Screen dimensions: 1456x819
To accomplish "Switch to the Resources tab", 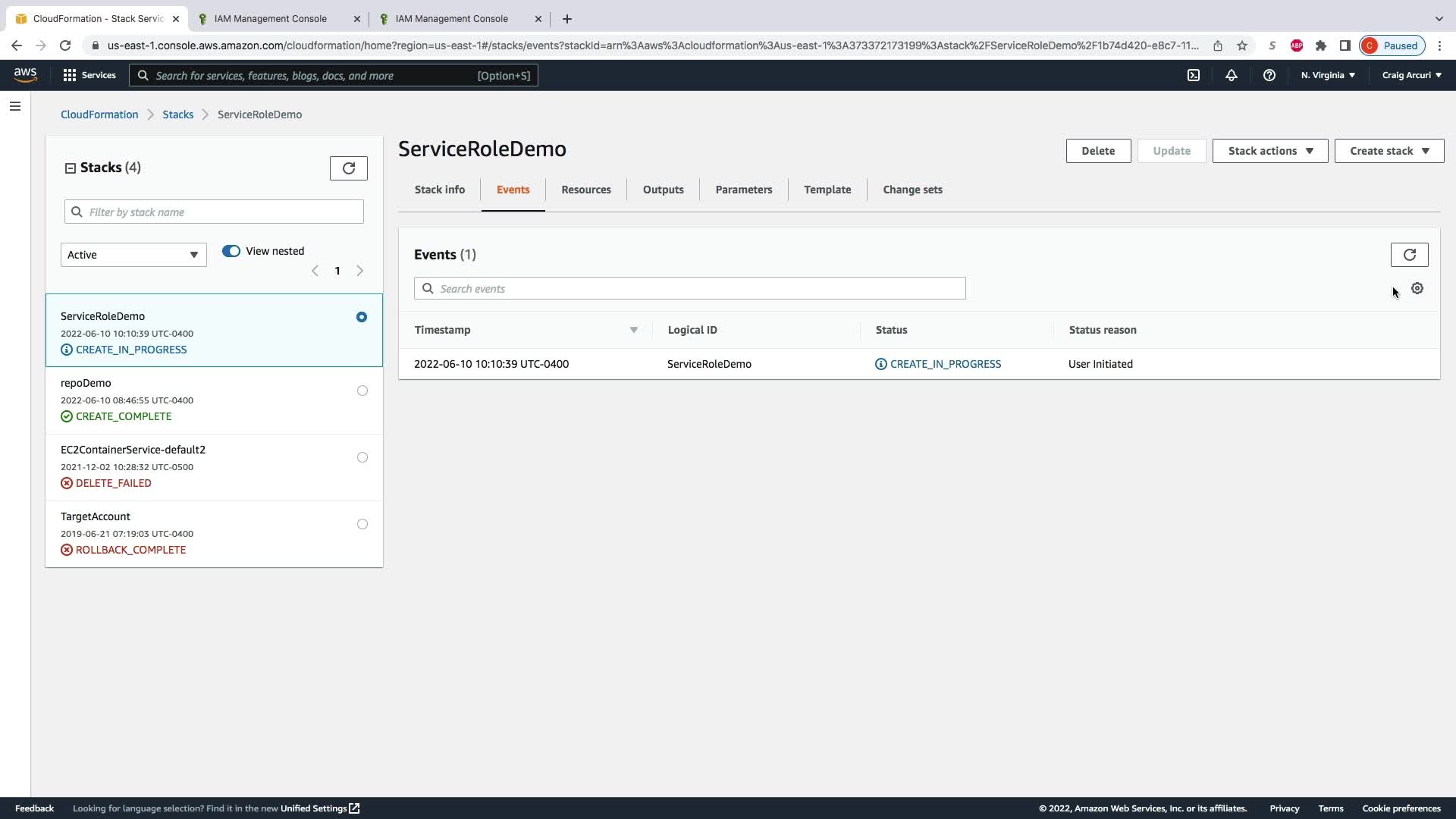I will coord(585,190).
